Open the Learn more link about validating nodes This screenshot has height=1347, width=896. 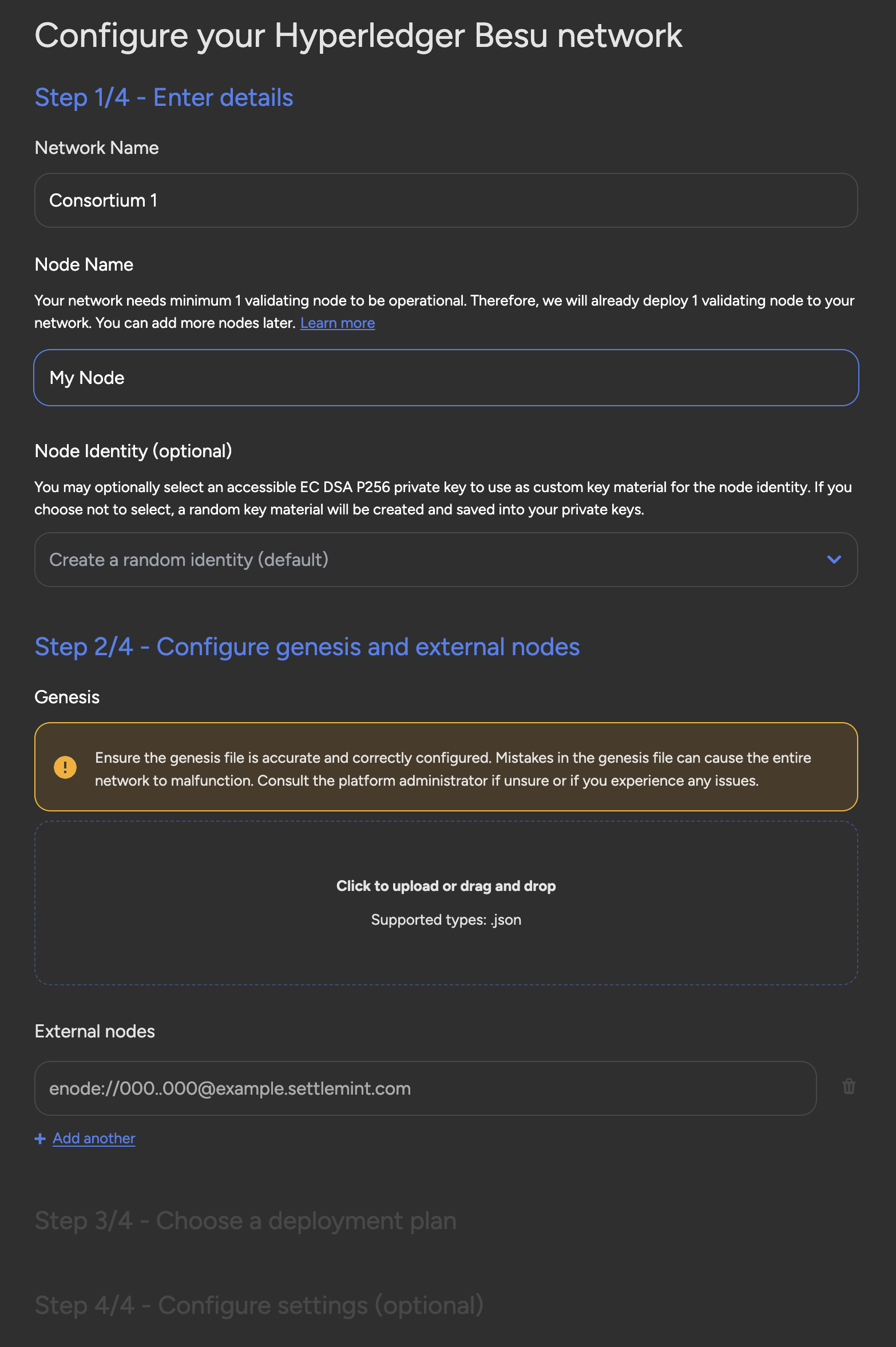click(338, 323)
